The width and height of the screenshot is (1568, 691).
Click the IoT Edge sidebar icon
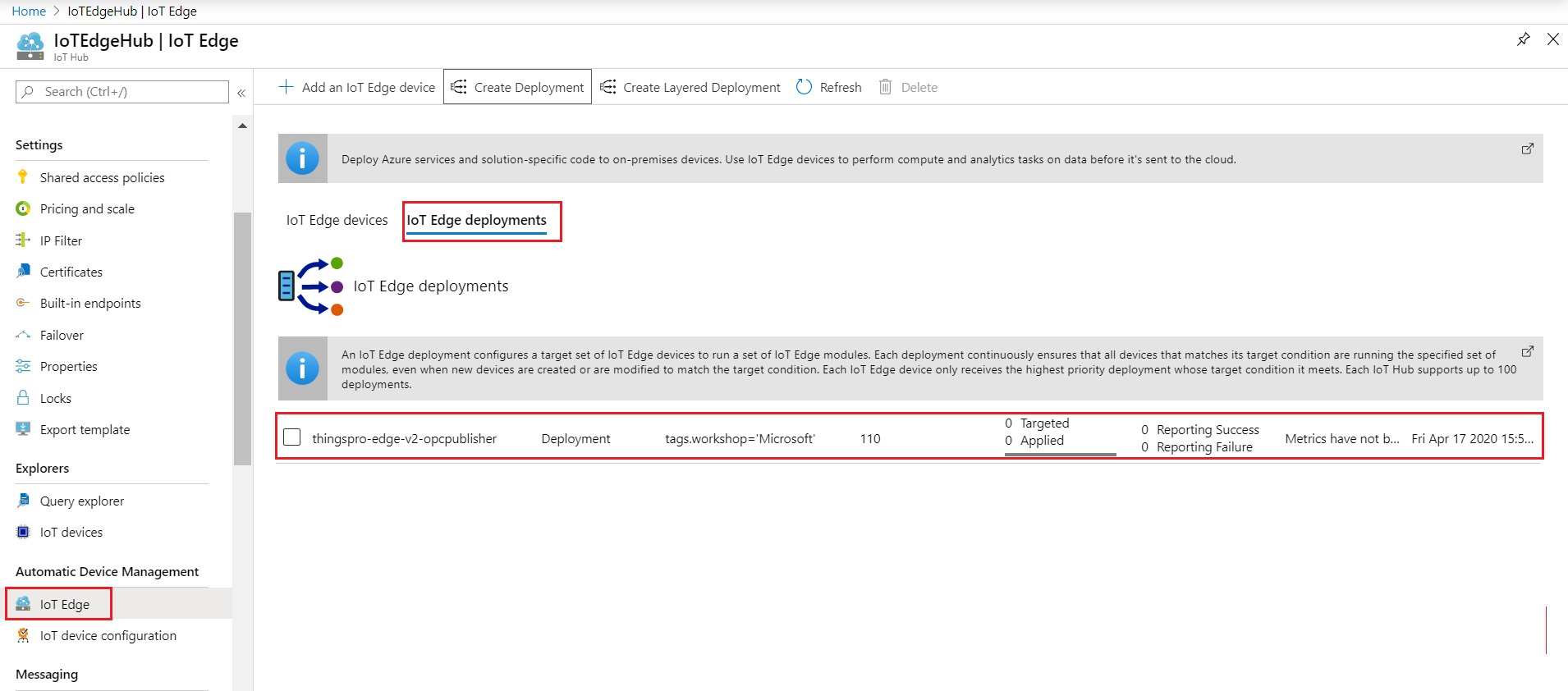tap(23, 604)
